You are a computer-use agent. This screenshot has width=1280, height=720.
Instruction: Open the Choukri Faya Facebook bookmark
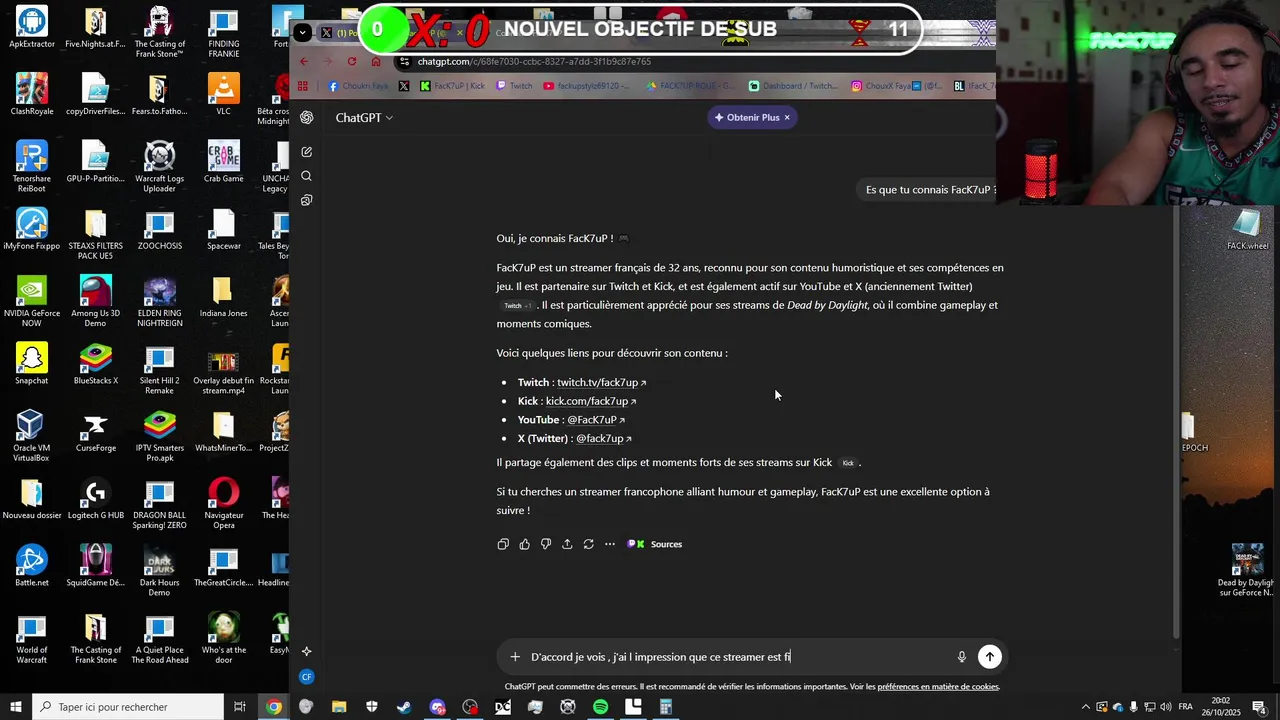click(358, 86)
